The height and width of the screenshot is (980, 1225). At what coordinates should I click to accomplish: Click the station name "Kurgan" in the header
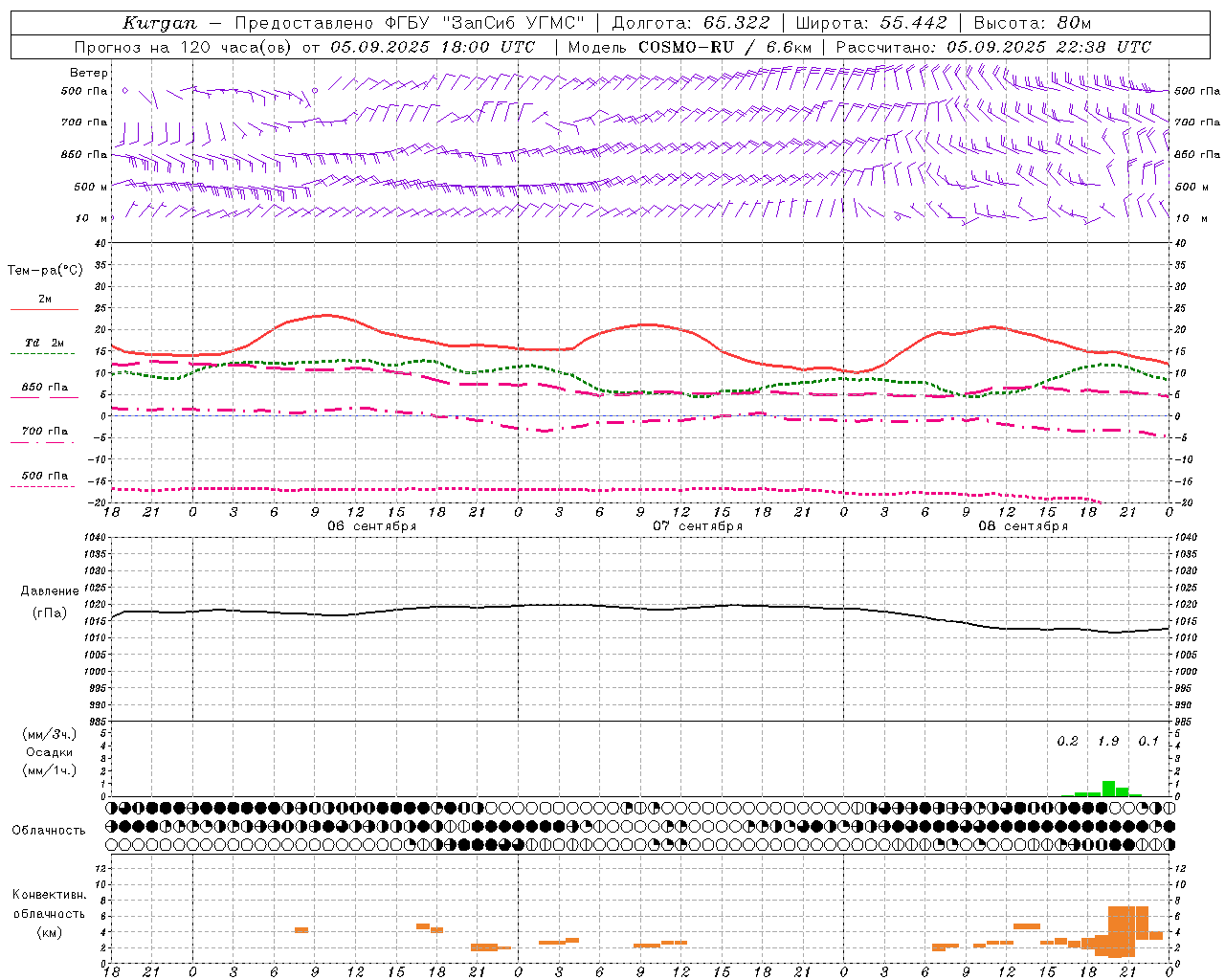pos(159,23)
